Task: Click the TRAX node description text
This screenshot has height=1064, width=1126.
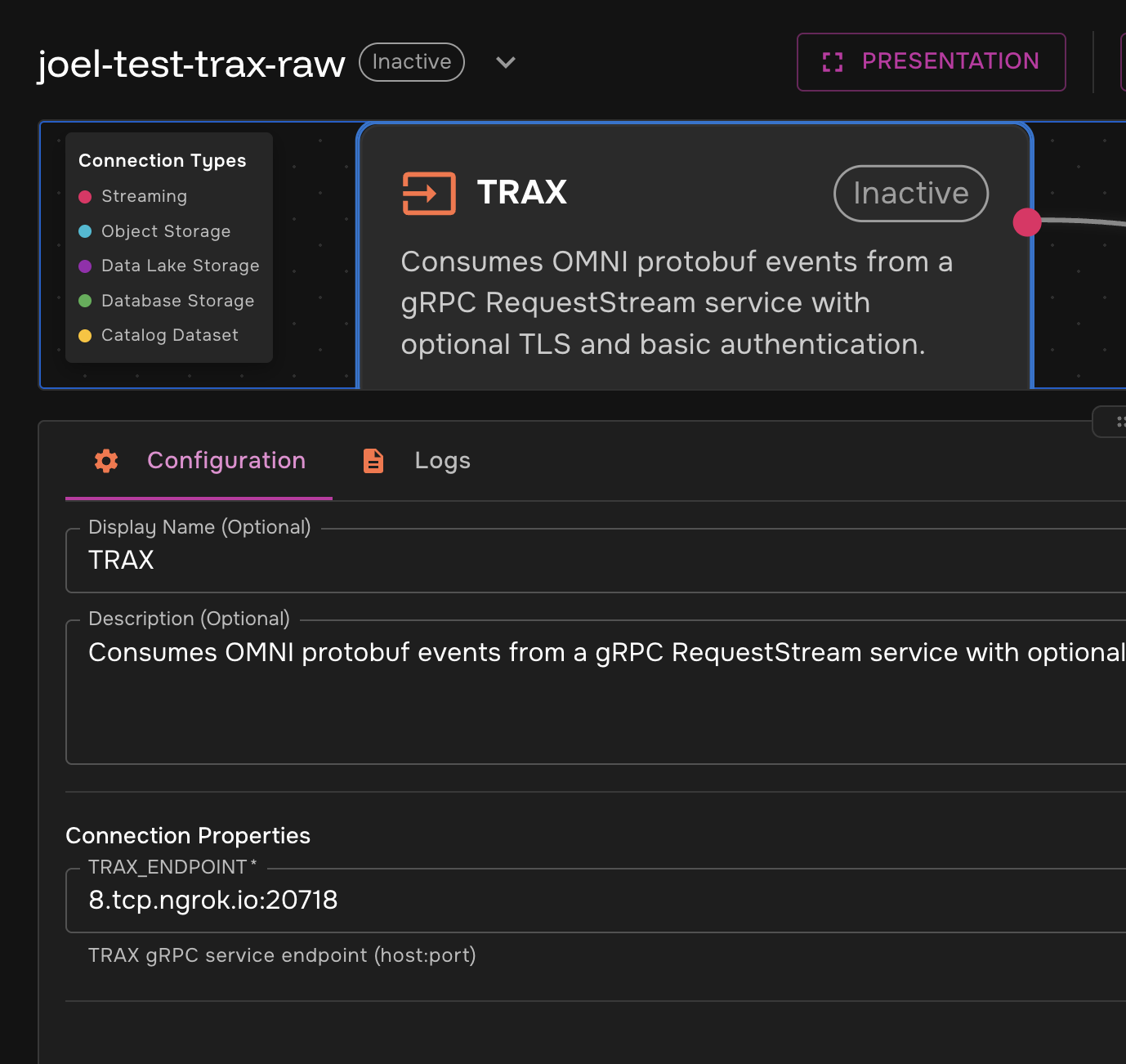Action: pos(677,303)
